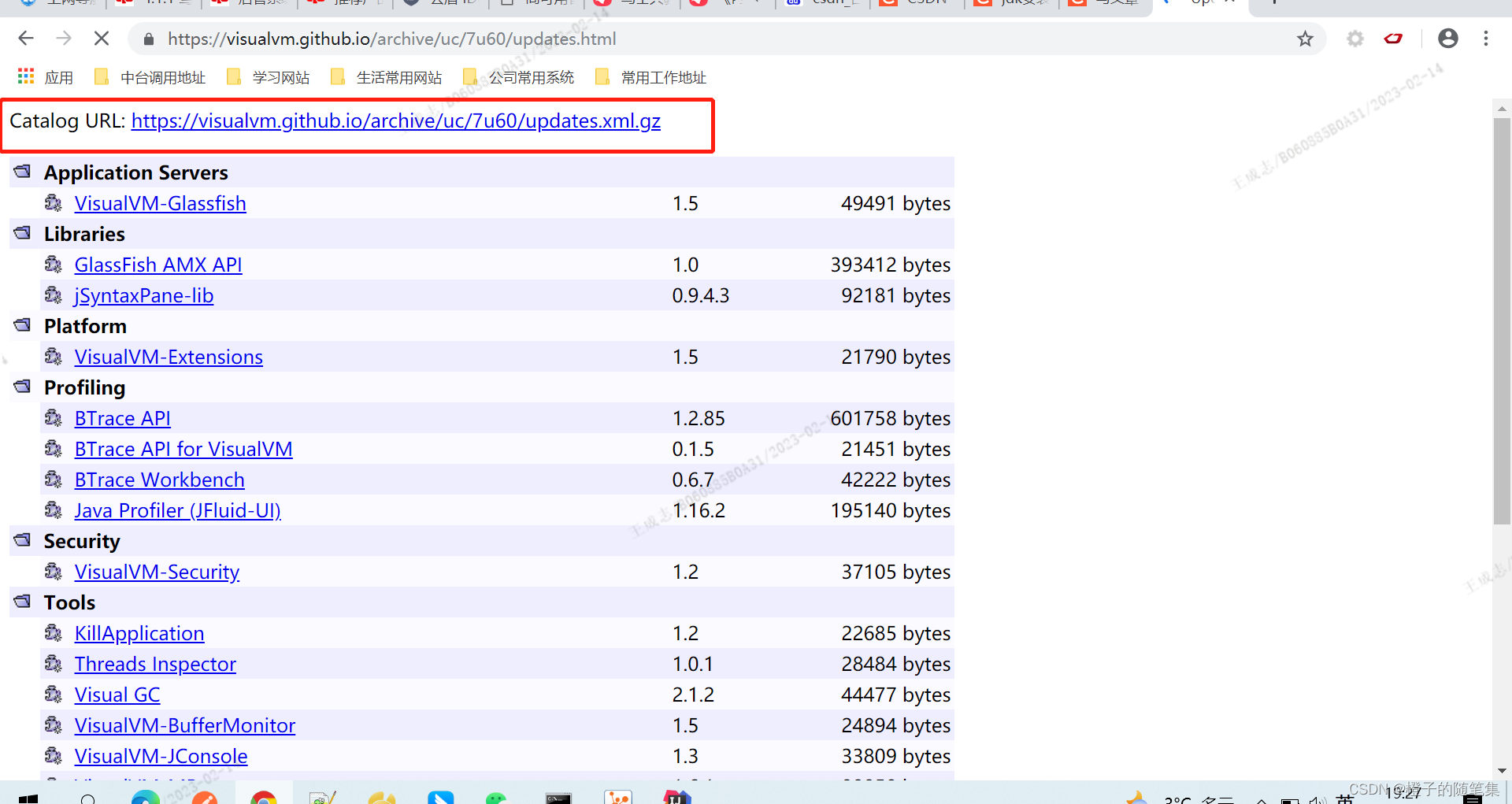1512x804 pixels.
Task: Click the site security padlock icon
Action: pyautogui.click(x=147, y=38)
